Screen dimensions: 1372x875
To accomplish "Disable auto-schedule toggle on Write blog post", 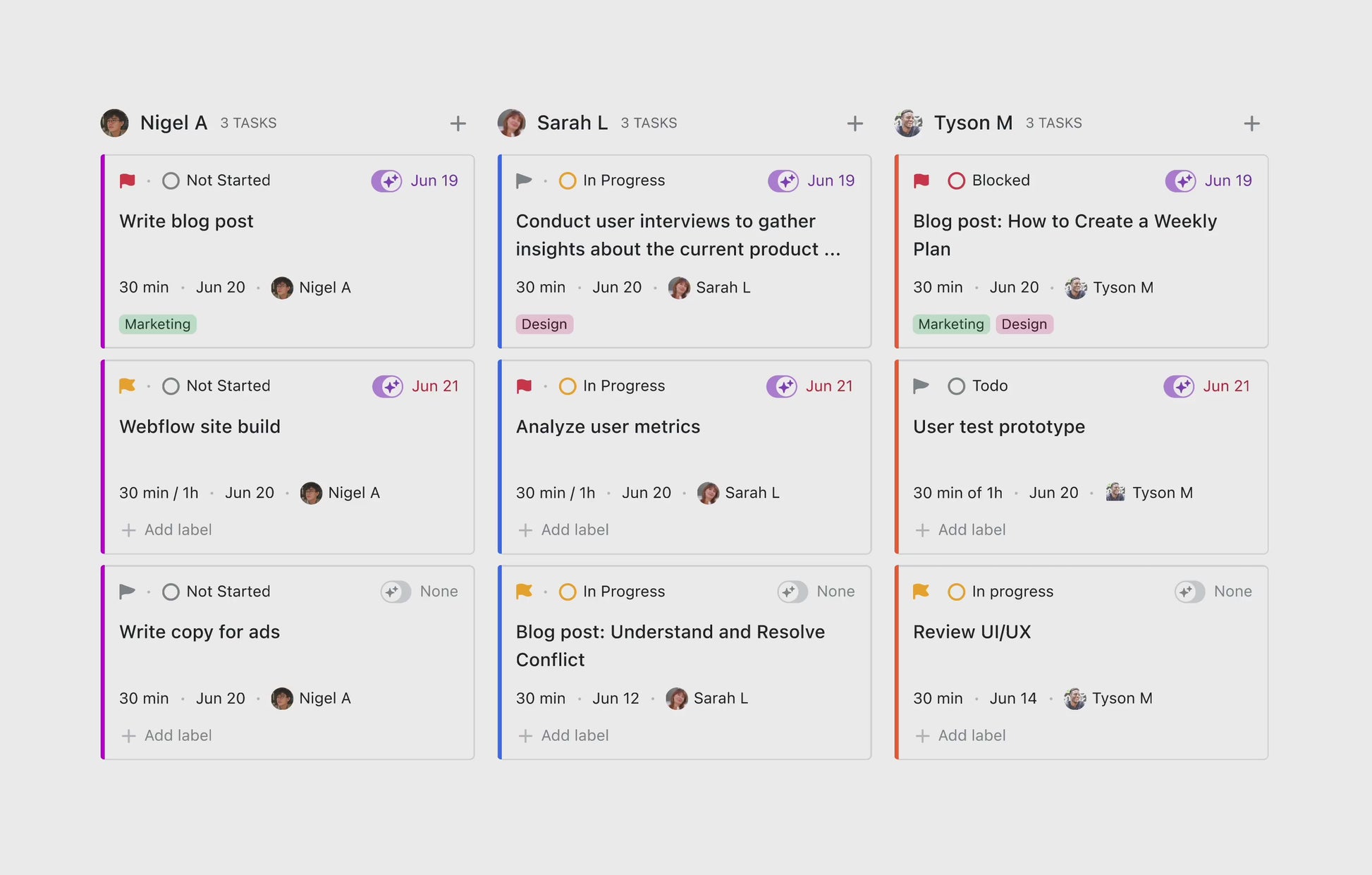I will (x=386, y=180).
